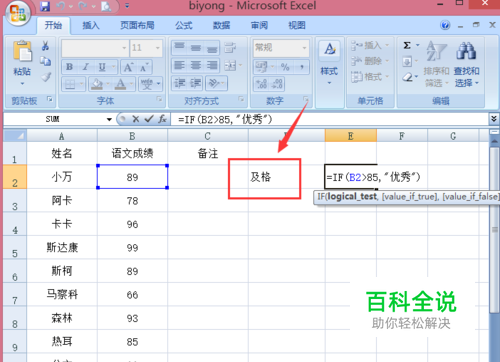Increase decimal places
500x362 pixels.
pos(262,84)
